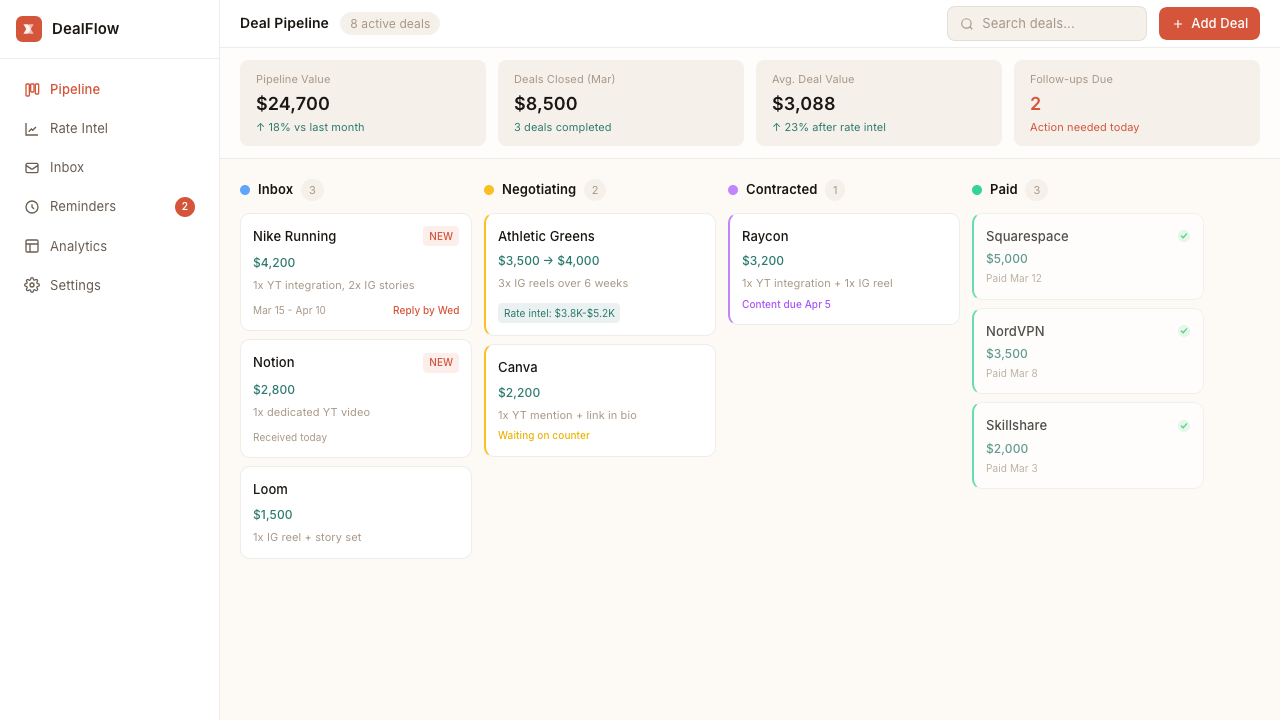This screenshot has height=720, width=1280.
Task: Click the Athletic Greens card title
Action: pos(546,236)
